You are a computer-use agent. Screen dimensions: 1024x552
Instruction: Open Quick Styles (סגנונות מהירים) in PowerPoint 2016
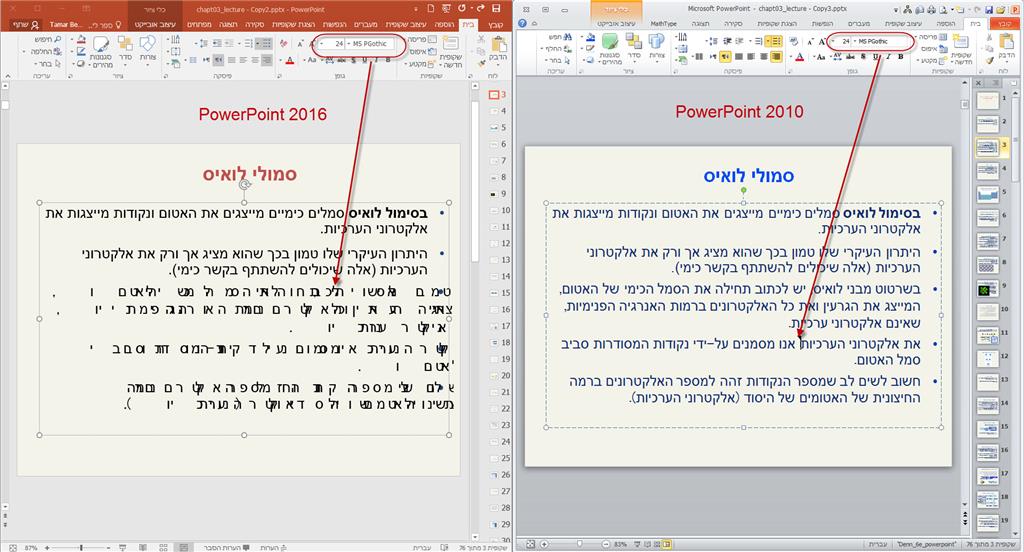point(101,52)
